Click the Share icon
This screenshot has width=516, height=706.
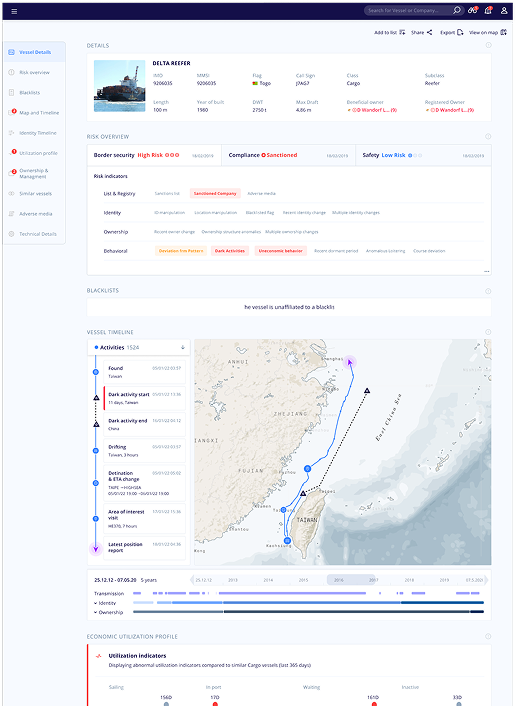tap(430, 32)
